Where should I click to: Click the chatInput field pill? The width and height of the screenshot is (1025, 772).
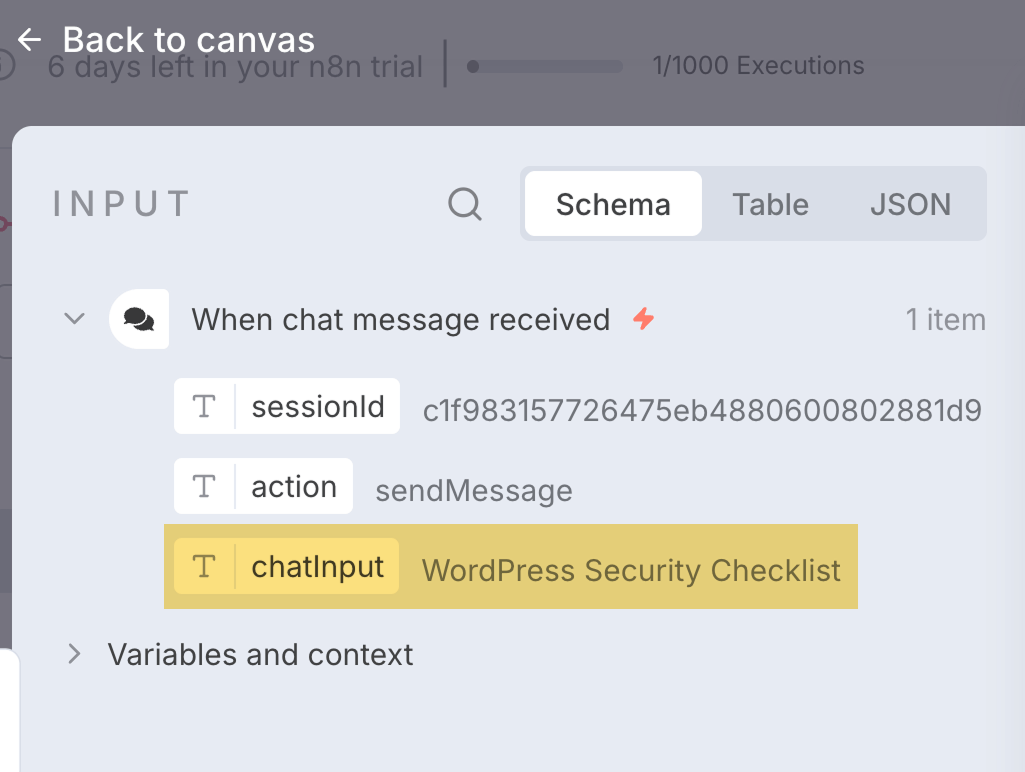[x=317, y=566]
